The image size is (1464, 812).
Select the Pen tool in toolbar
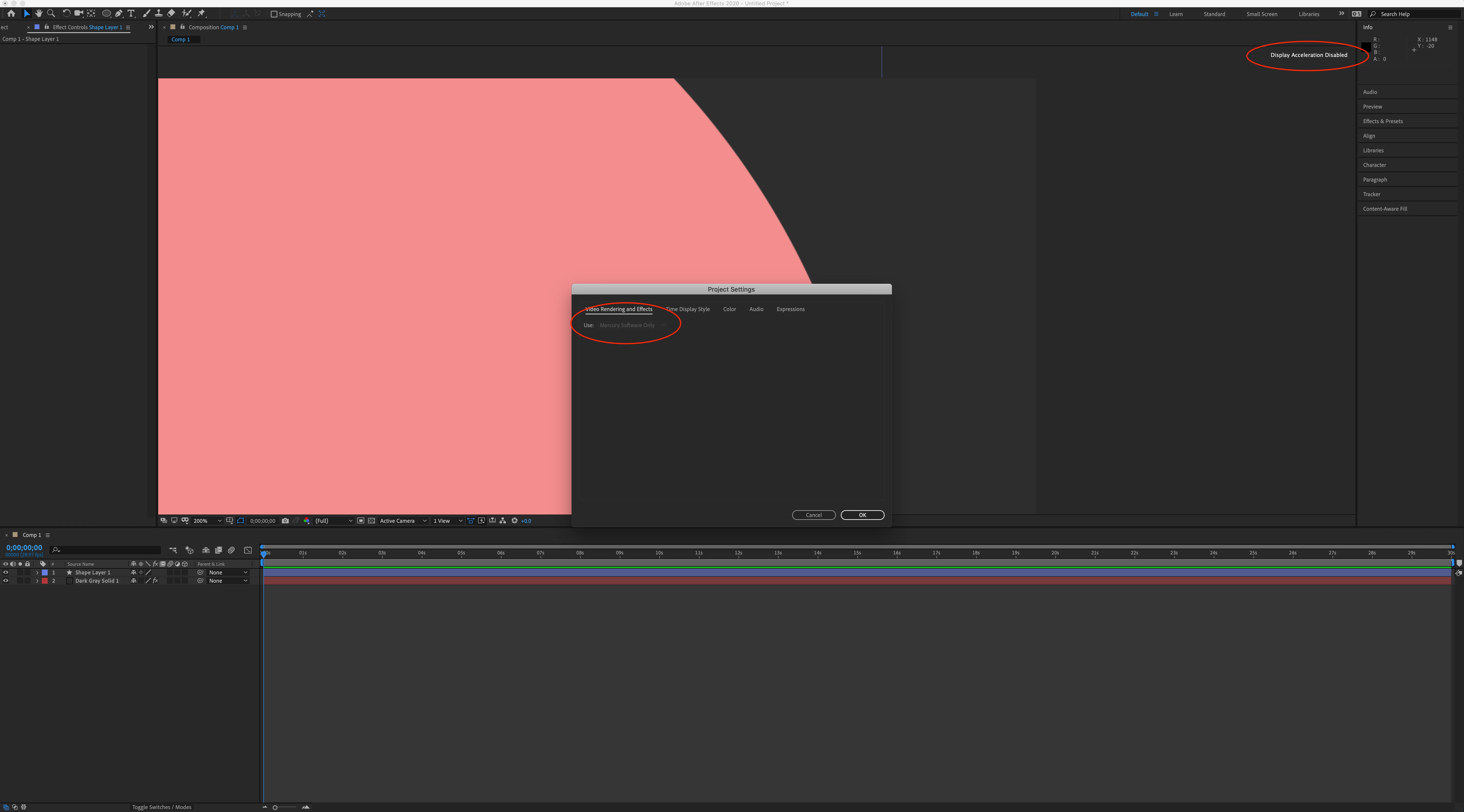(x=119, y=14)
